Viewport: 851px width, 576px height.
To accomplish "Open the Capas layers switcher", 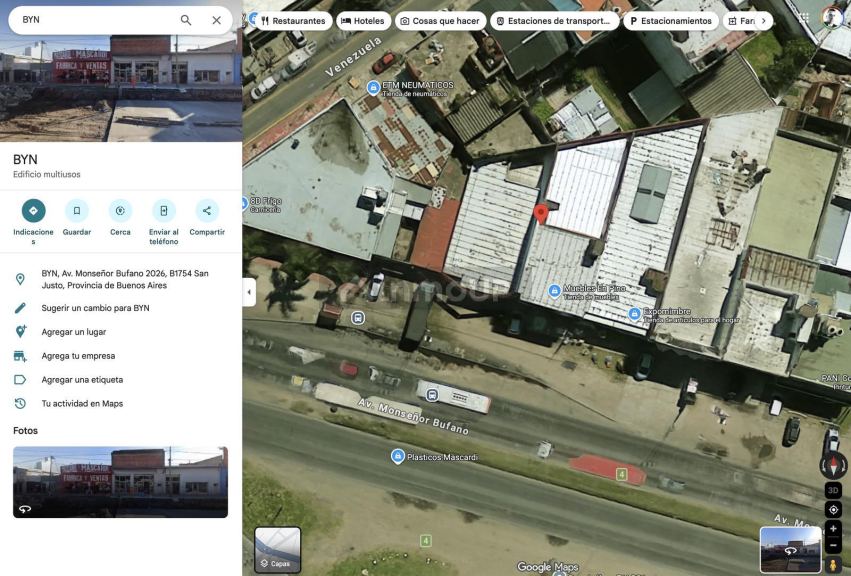I will [277, 549].
